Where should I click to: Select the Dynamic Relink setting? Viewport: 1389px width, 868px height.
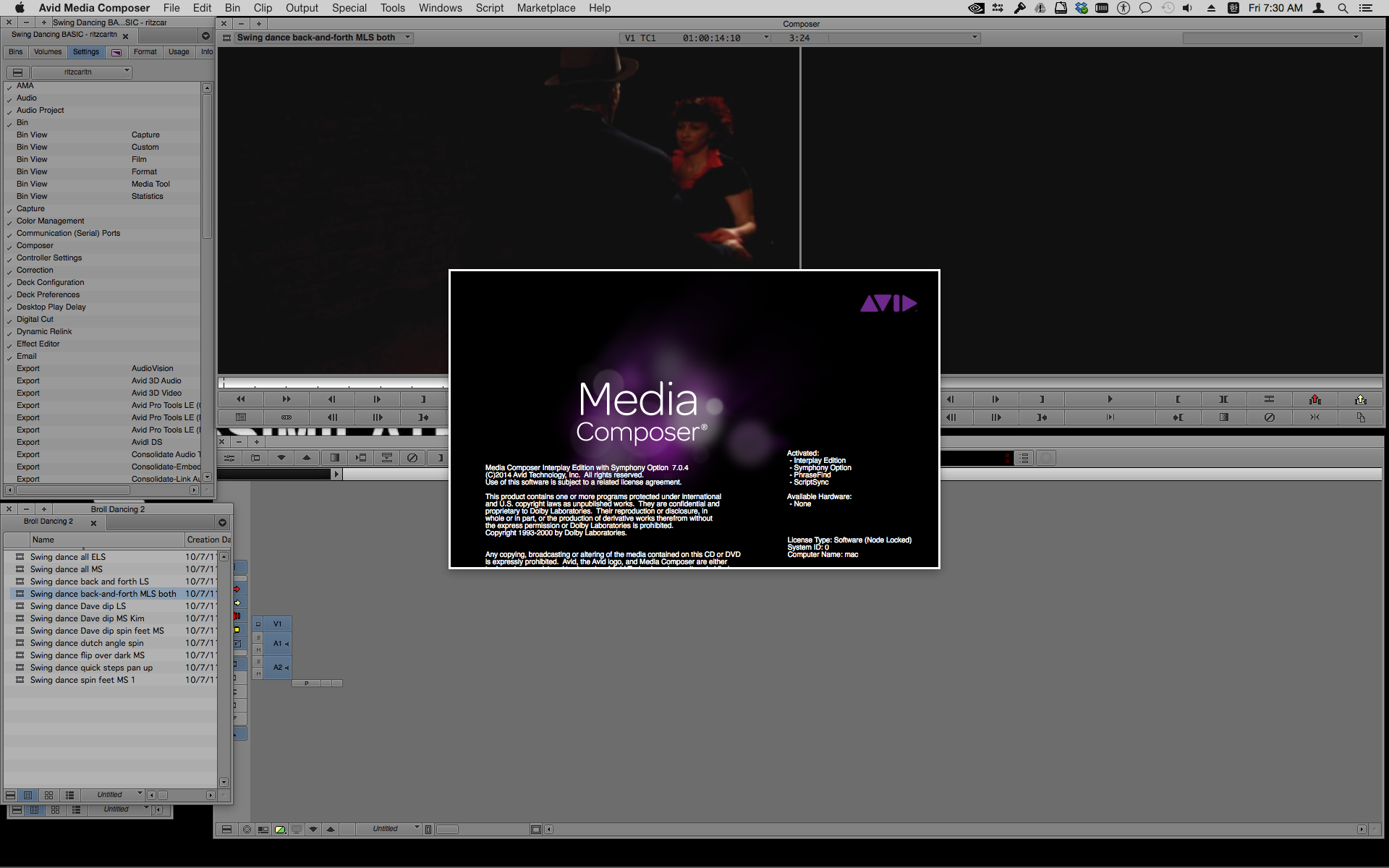tap(44, 332)
